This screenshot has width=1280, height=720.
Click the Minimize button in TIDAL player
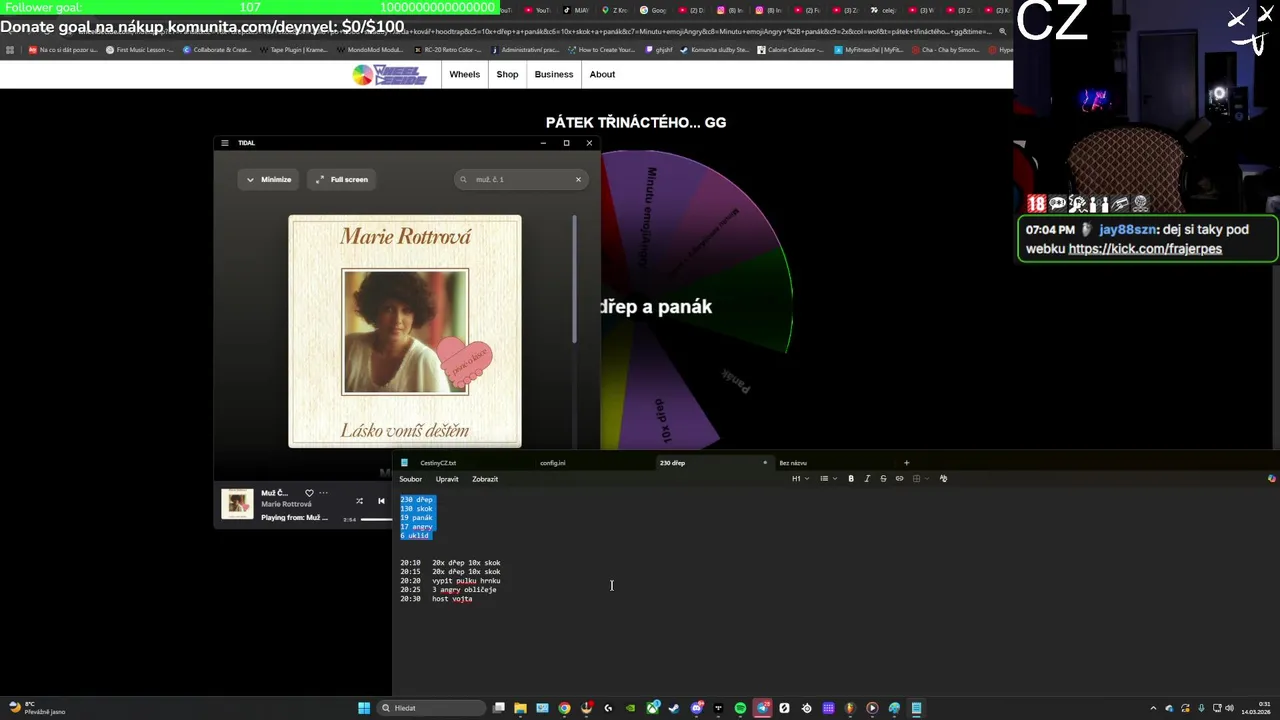point(269,179)
